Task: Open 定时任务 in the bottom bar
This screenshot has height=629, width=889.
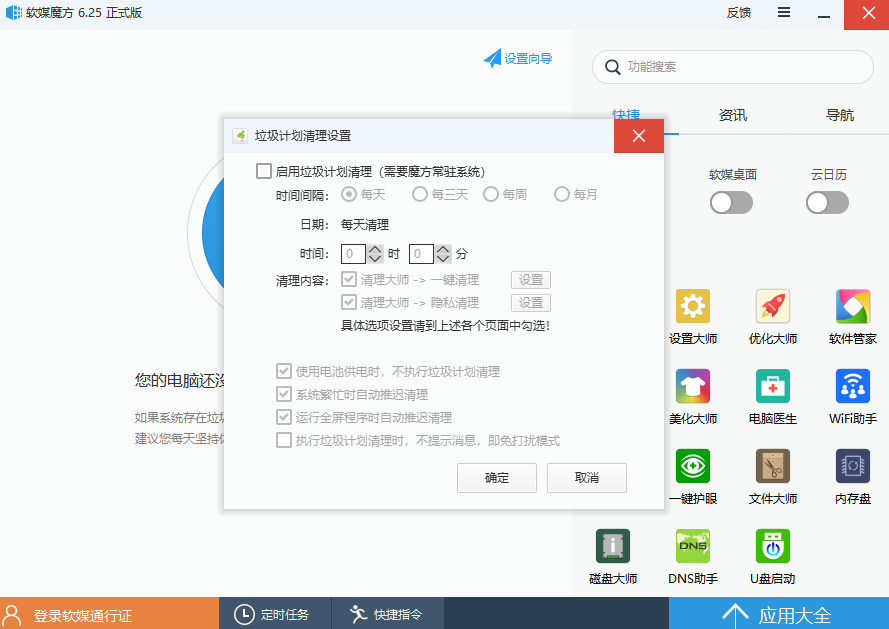Action: tap(274, 614)
